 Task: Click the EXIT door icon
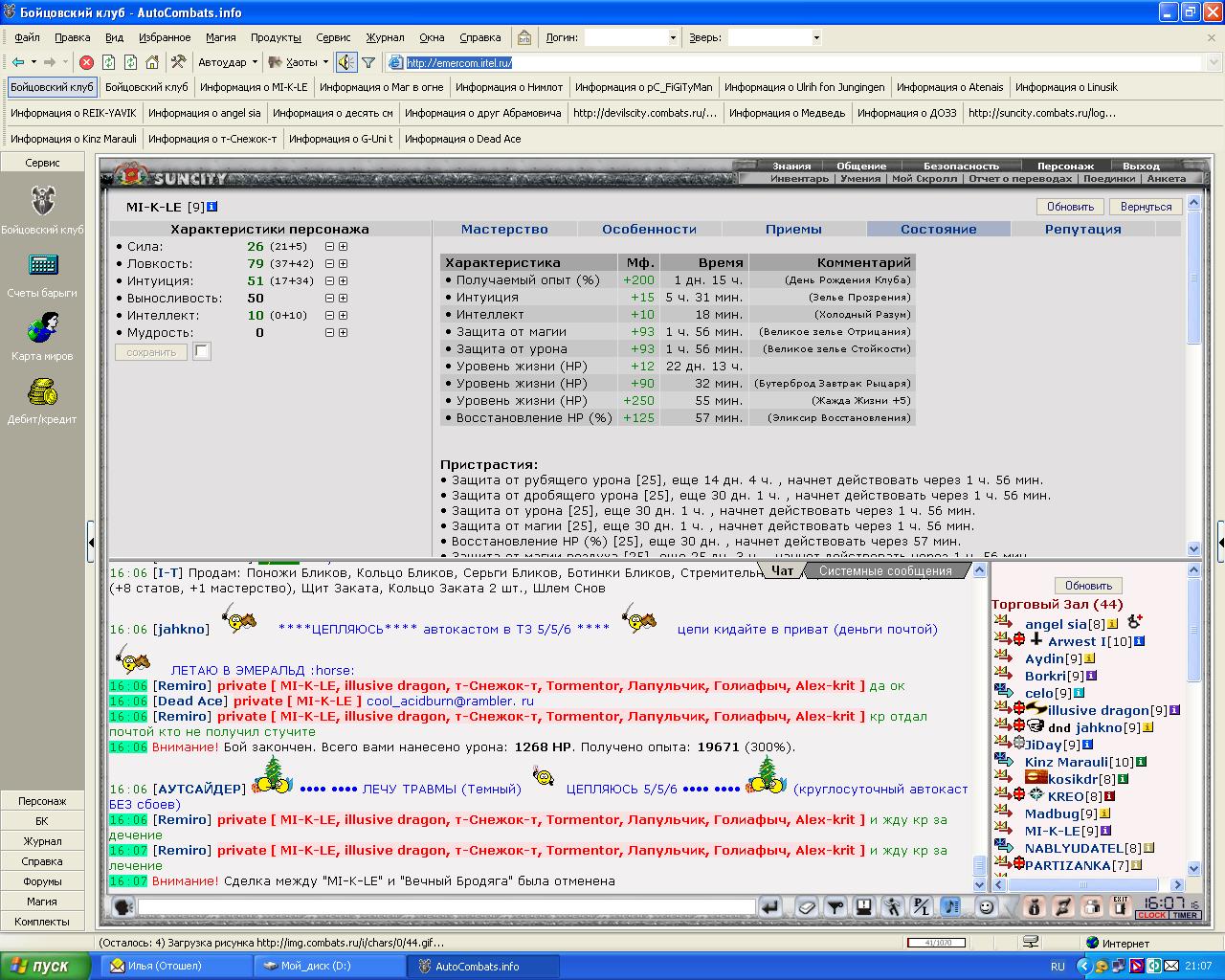click(1120, 906)
